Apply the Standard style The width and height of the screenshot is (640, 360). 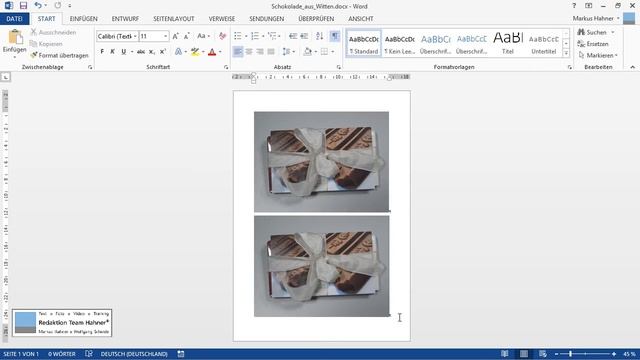coord(364,43)
